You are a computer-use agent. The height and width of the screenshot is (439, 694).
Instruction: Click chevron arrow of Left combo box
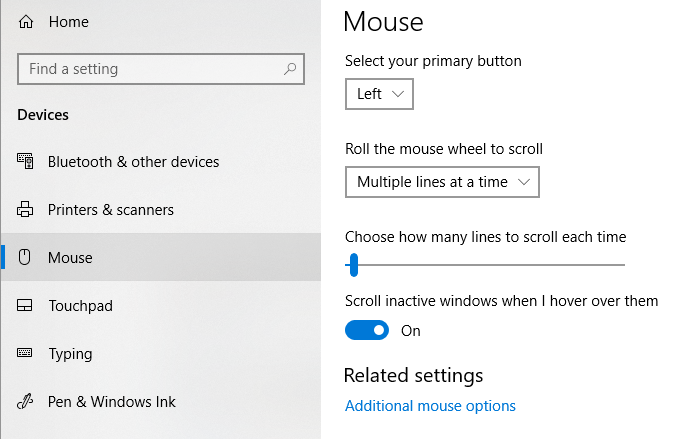tap(398, 94)
